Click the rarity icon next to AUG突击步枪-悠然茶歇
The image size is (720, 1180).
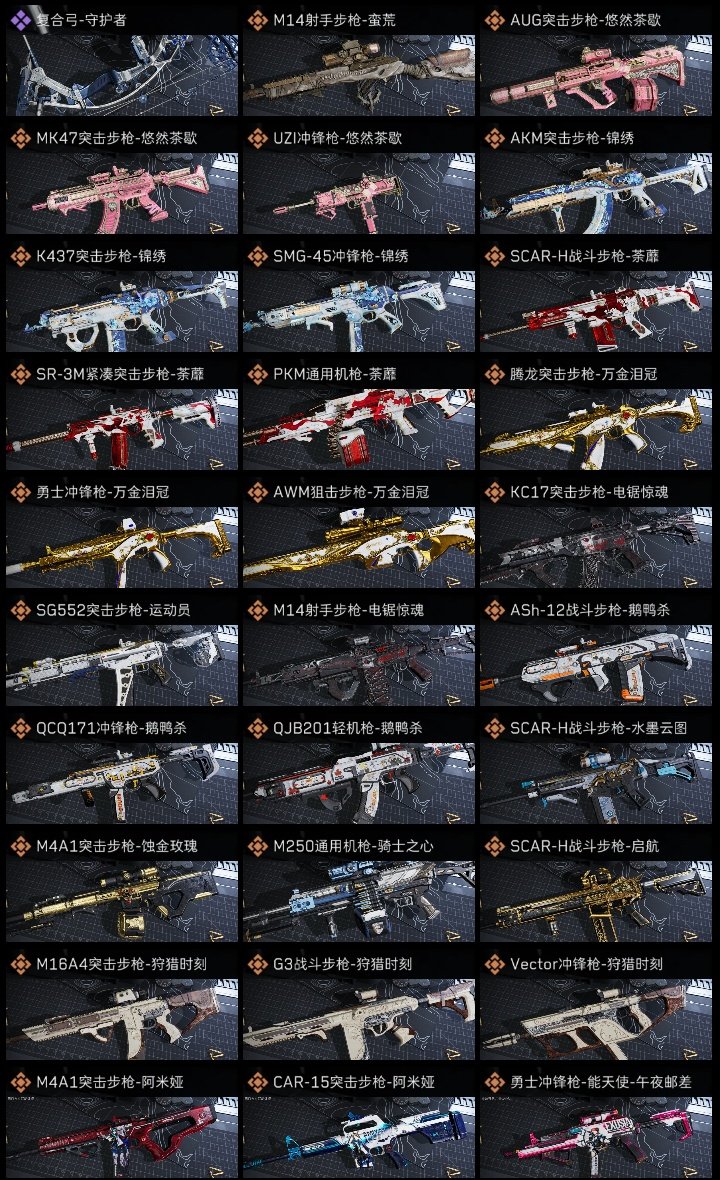[x=495, y=20]
